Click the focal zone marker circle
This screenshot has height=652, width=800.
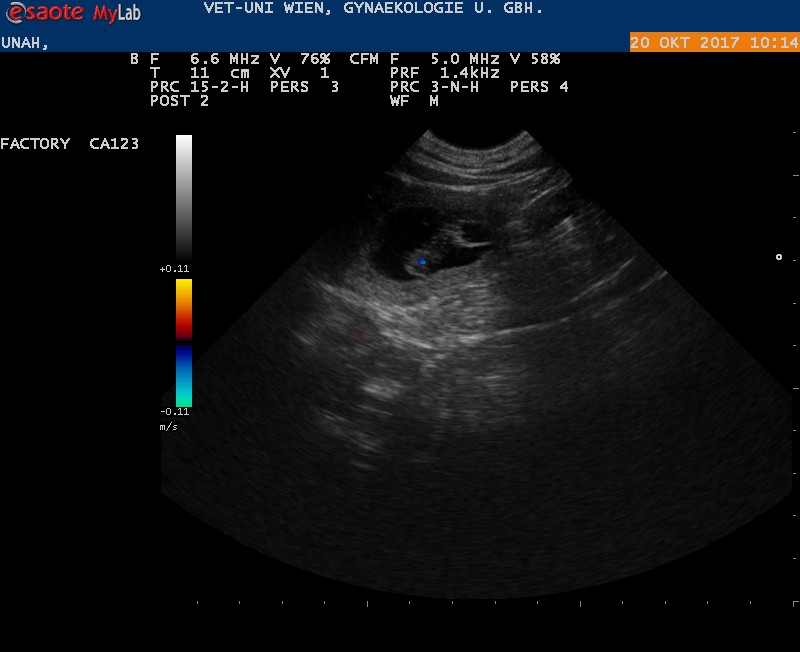[779, 257]
